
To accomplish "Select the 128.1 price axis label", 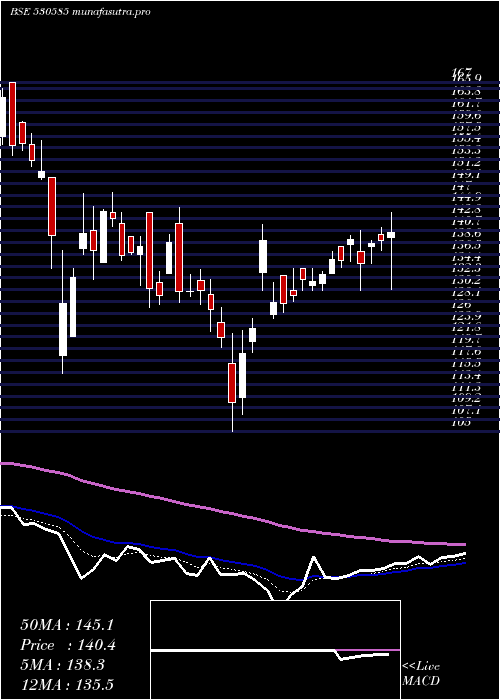I will pos(466,292).
